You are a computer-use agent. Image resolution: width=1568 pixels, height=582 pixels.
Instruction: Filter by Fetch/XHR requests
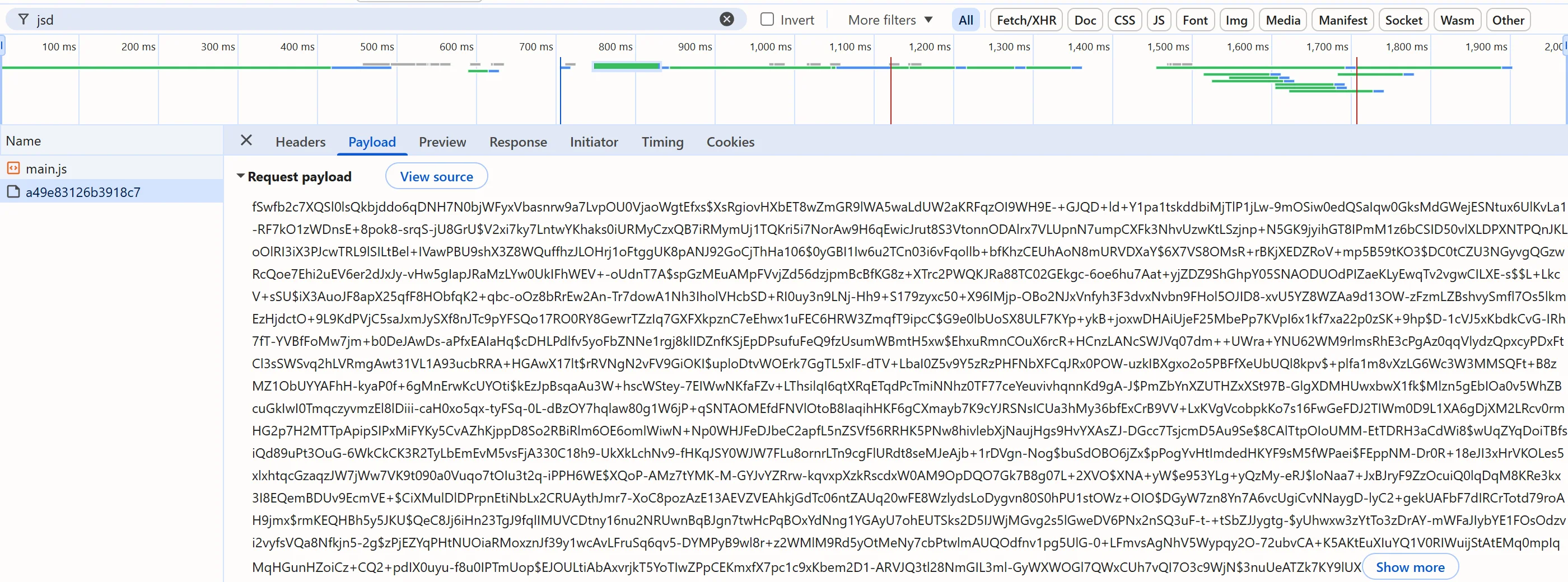click(1026, 20)
